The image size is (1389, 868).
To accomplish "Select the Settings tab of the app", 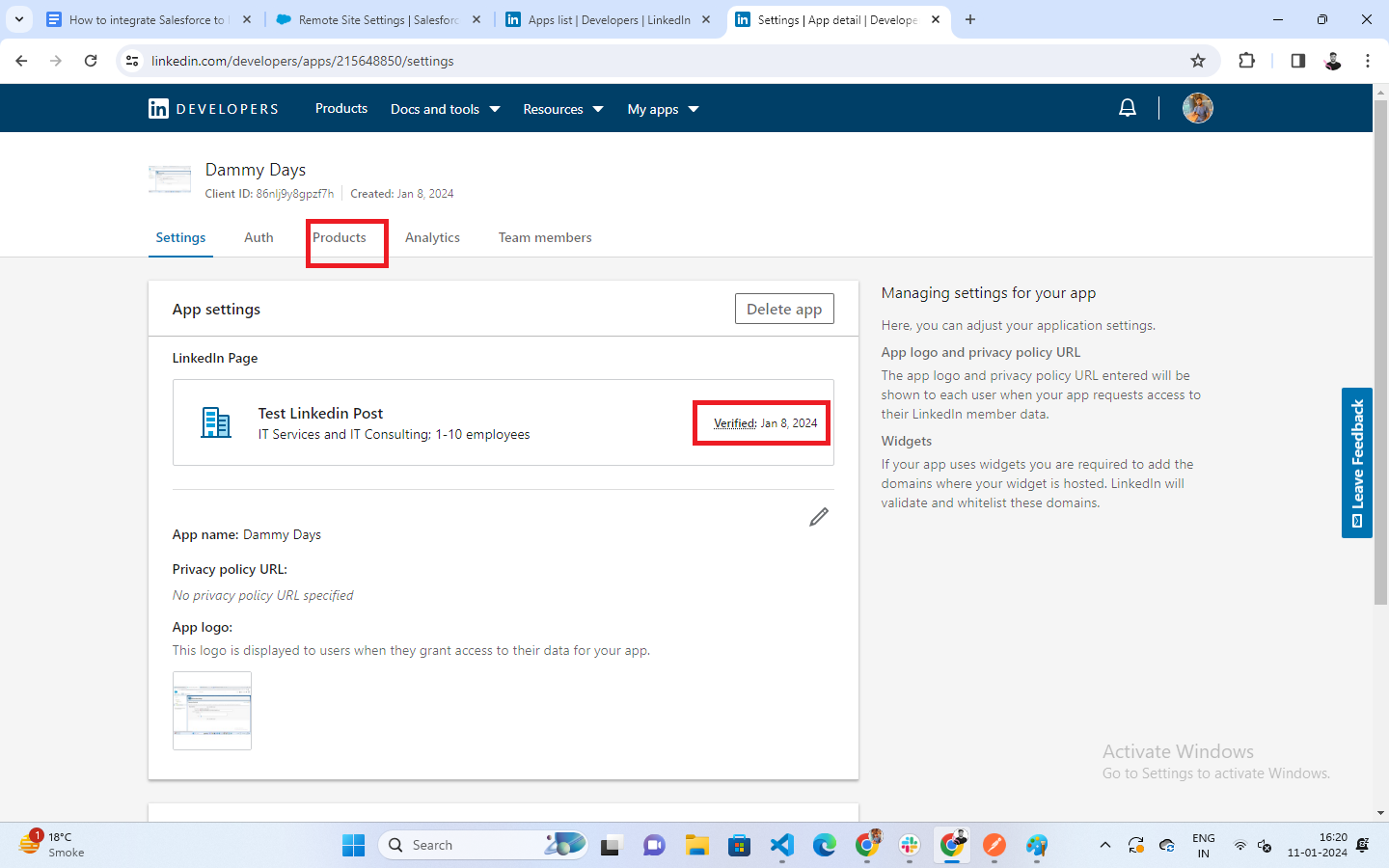I will (180, 237).
